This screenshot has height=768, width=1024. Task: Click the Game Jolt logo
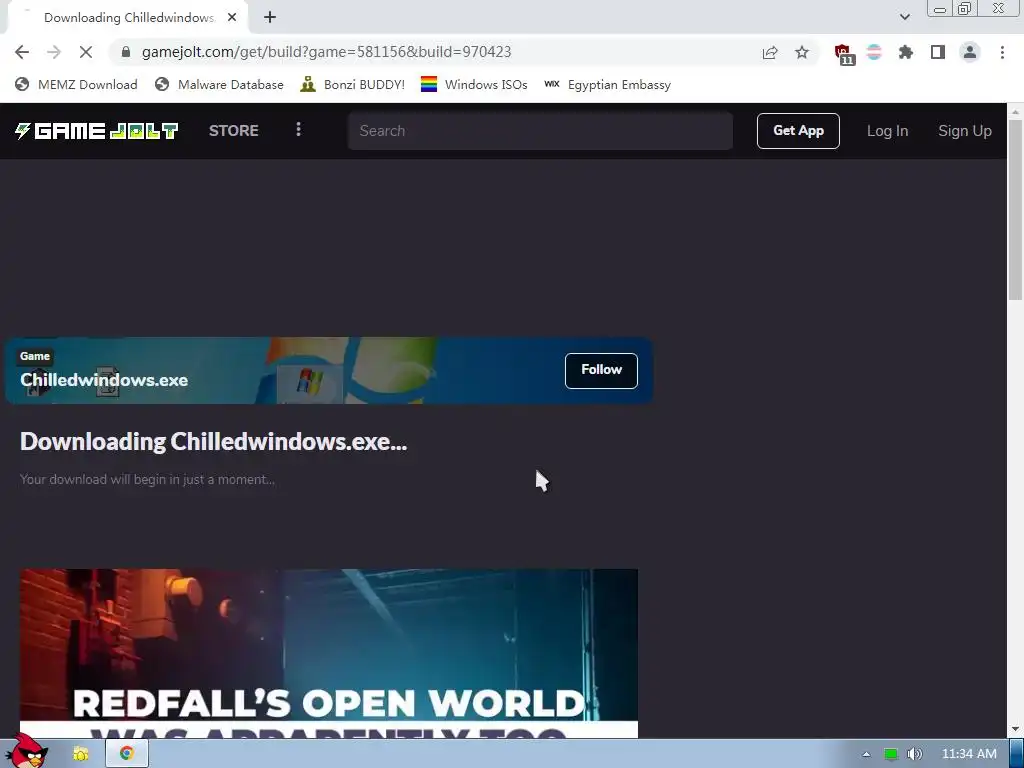97,131
